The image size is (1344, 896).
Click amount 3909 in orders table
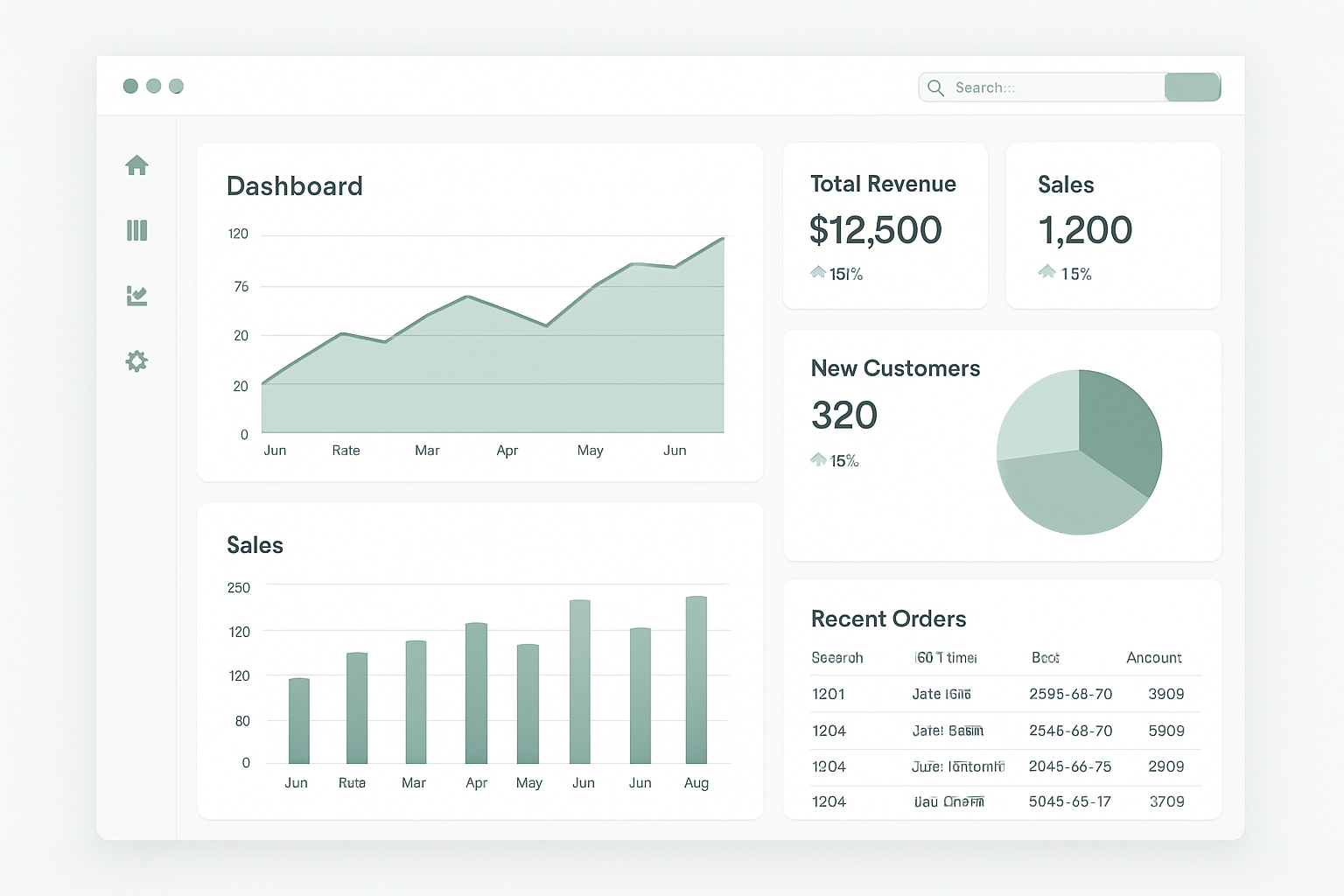click(1166, 694)
